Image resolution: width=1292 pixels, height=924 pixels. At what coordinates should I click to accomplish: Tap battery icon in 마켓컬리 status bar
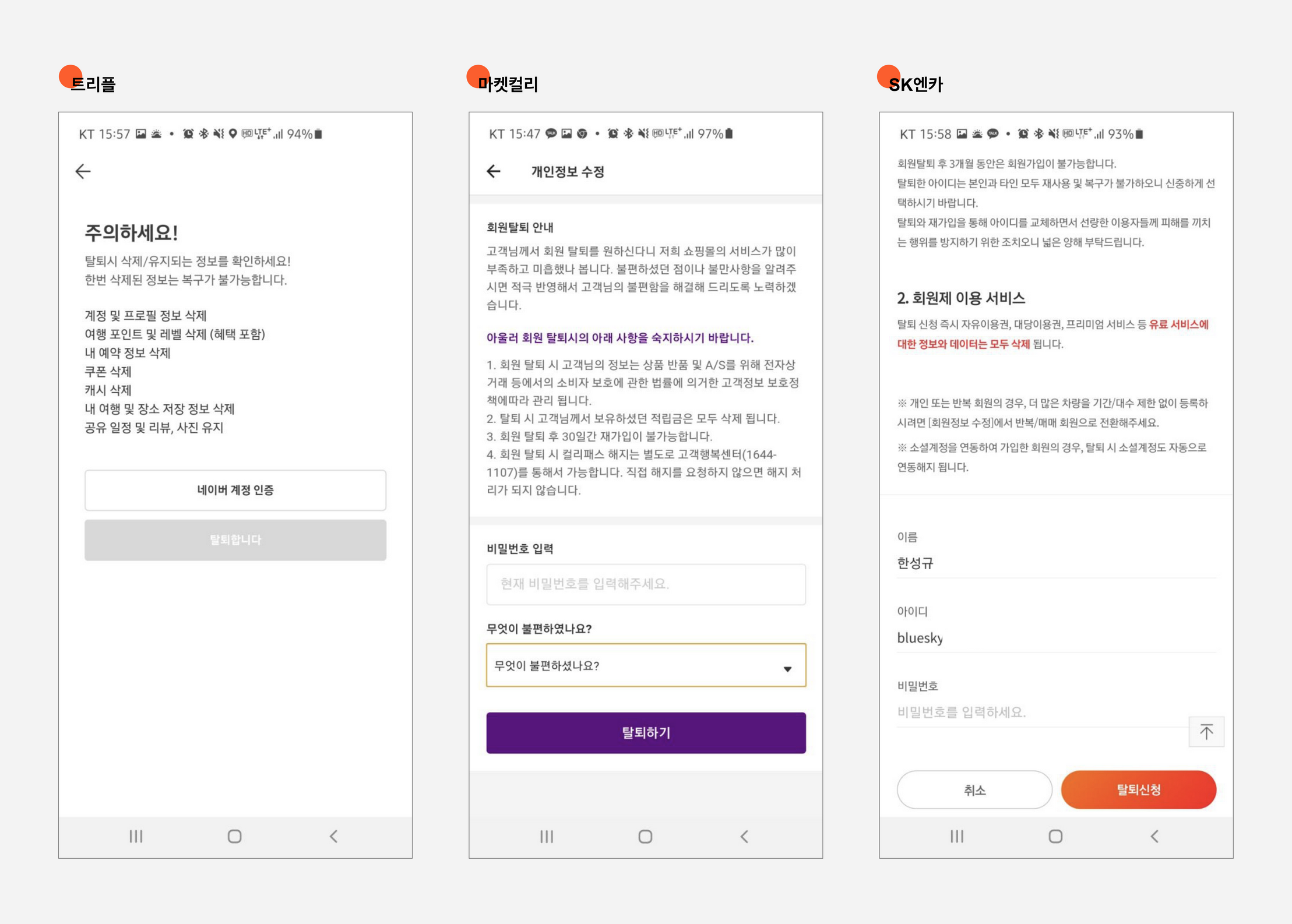728,134
